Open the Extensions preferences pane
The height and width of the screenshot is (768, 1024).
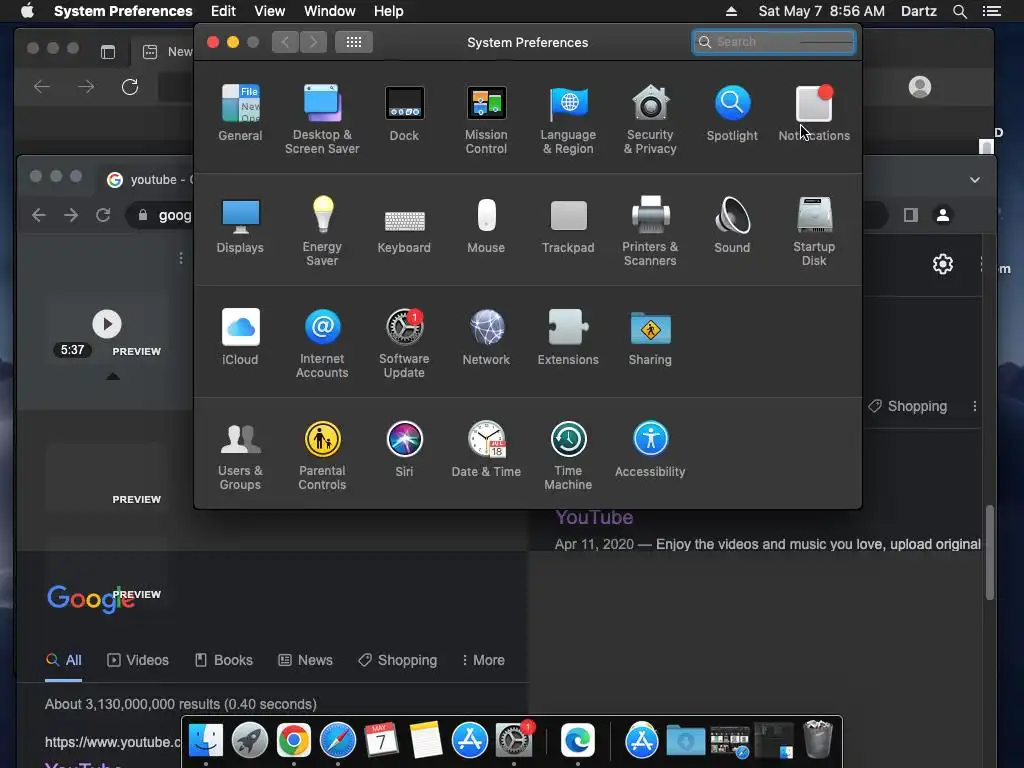click(x=568, y=337)
